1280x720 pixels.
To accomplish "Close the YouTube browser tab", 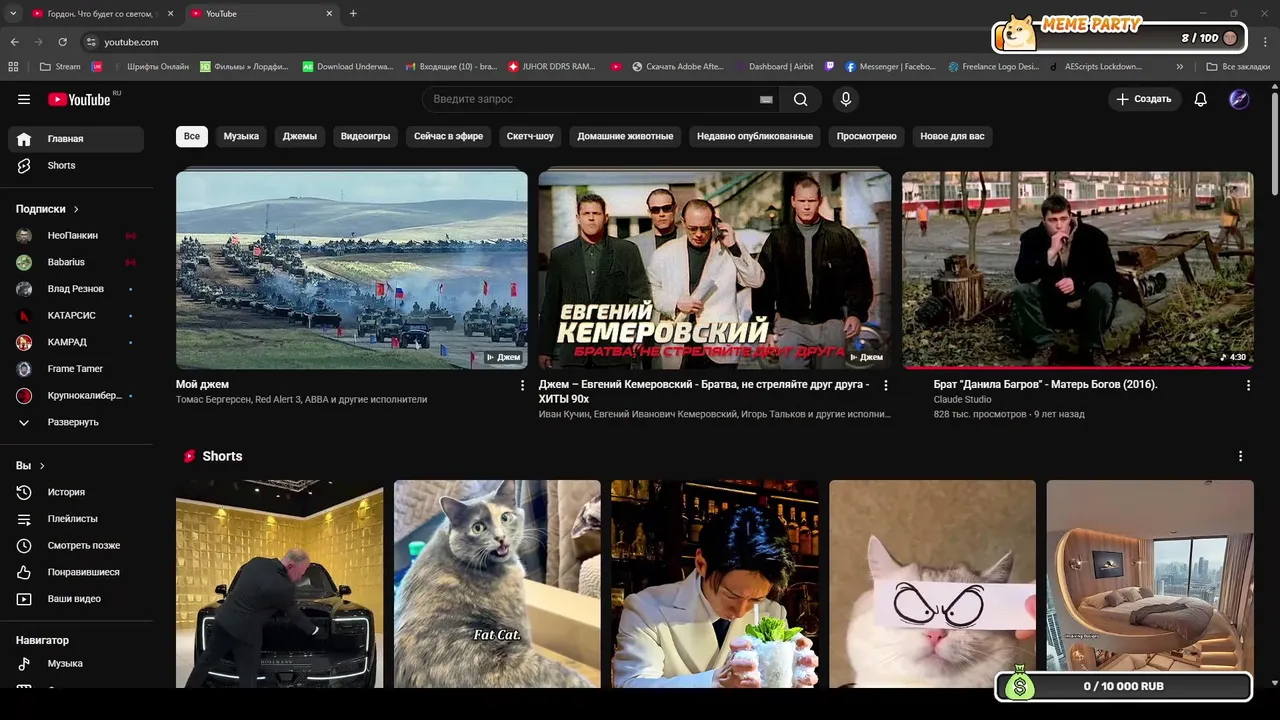I will pos(329,14).
